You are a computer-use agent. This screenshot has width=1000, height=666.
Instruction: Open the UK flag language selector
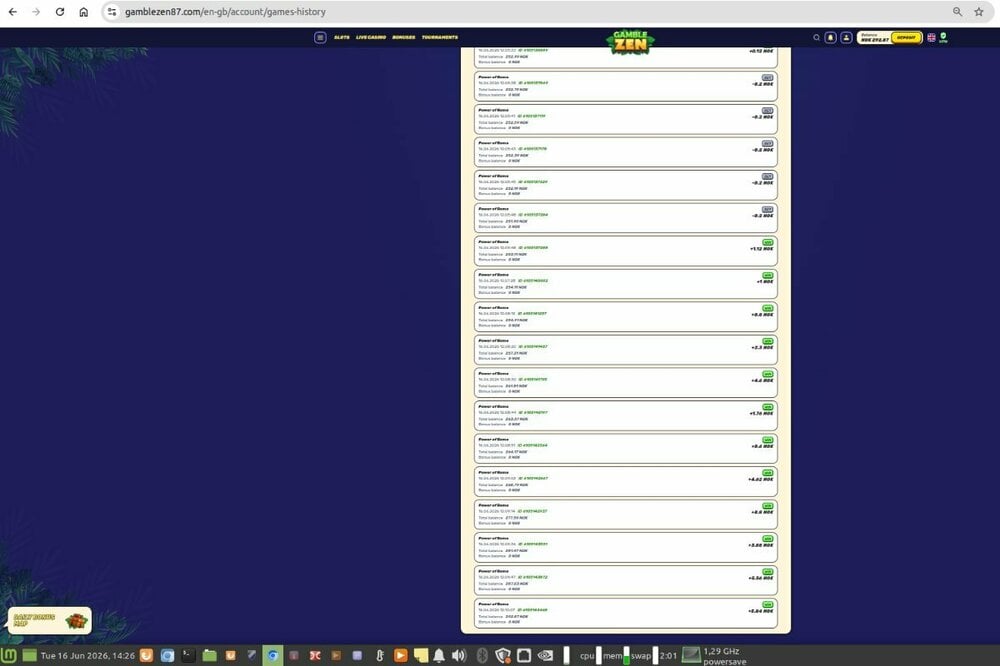931,38
